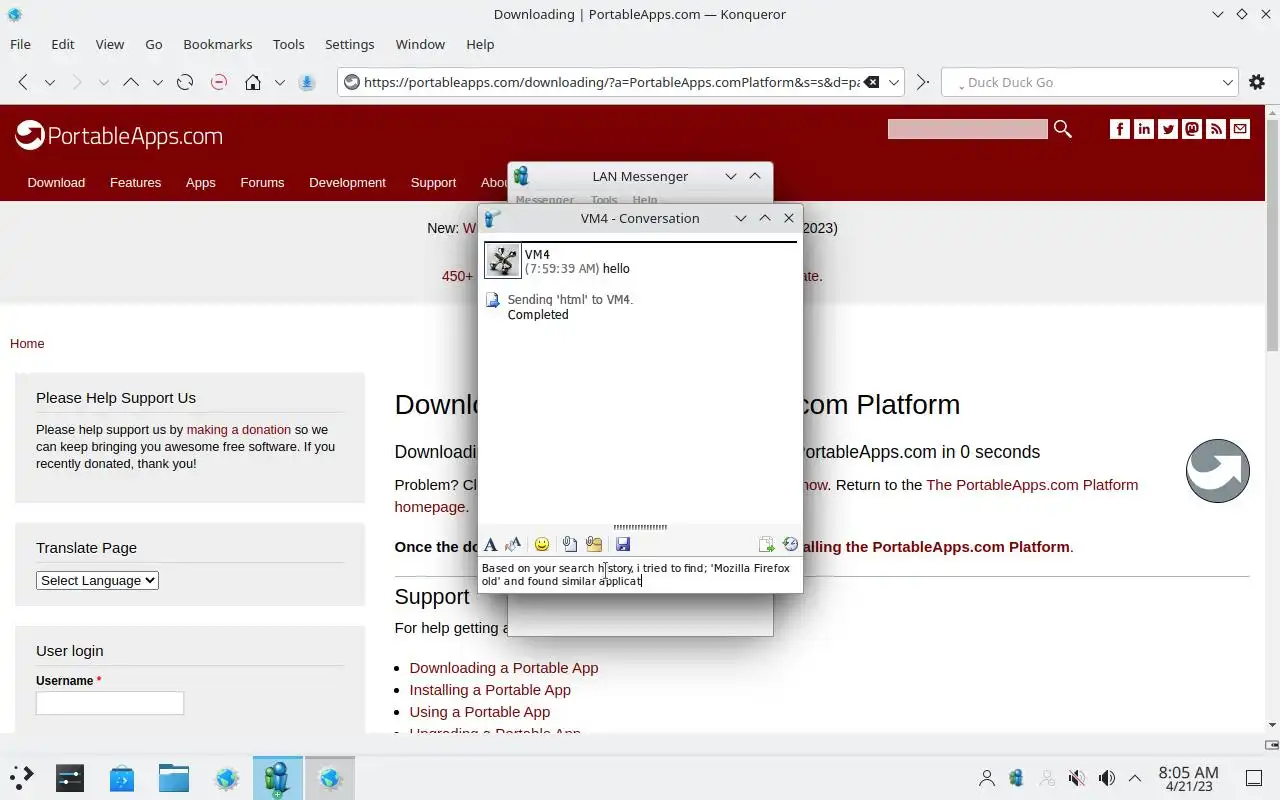Open the Mastodon social icon
Viewport: 1280px width, 800px height.
1192,129
